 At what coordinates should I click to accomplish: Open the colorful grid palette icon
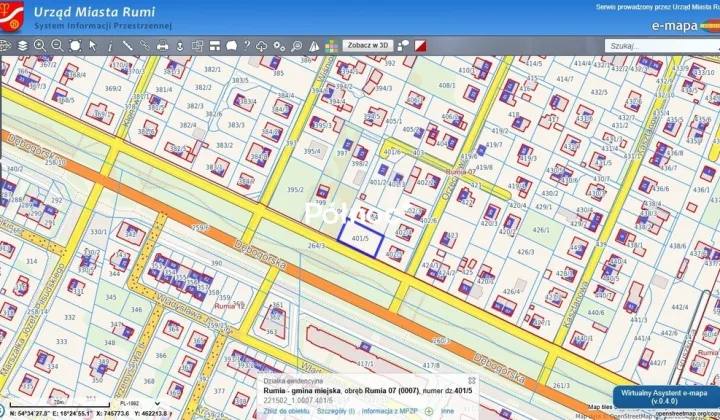(x=332, y=46)
